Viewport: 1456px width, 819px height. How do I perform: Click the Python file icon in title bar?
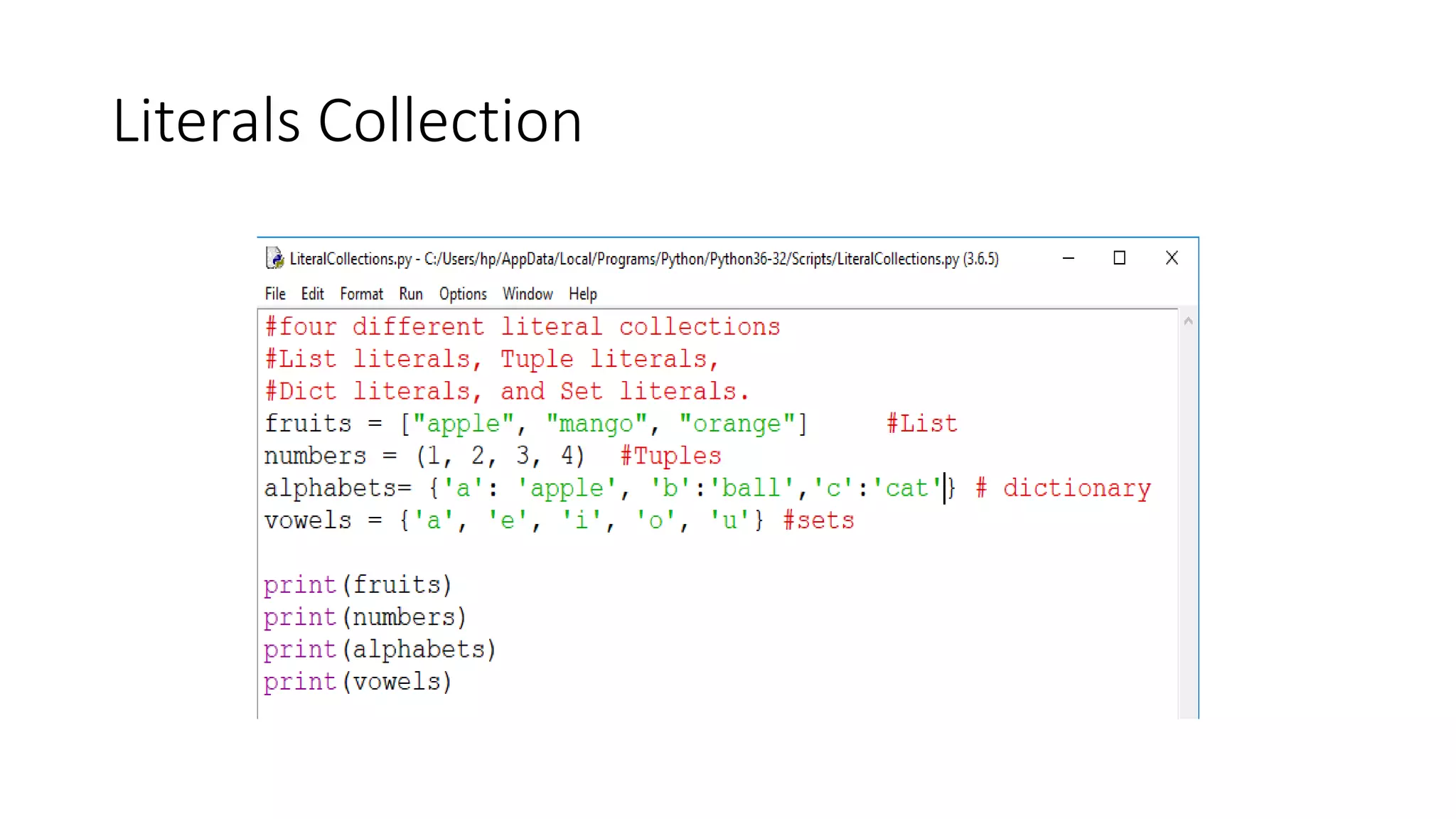click(274, 258)
